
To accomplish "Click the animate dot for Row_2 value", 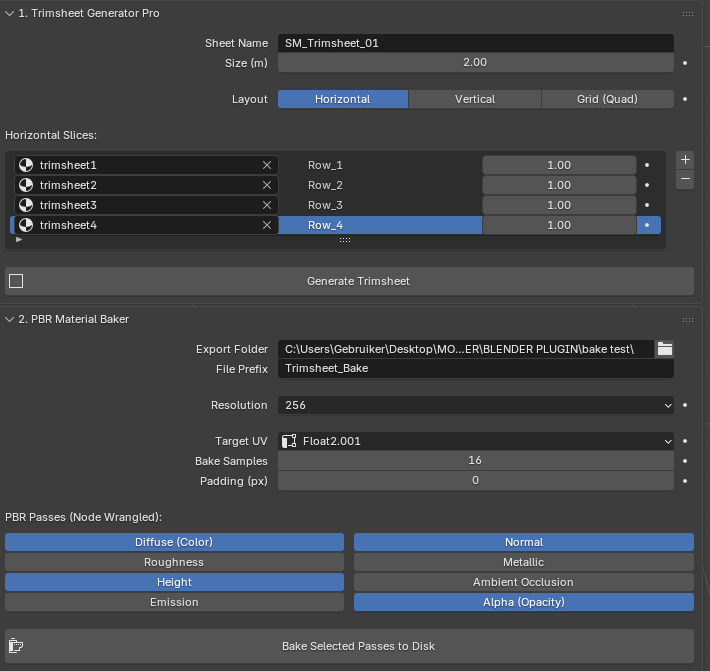I will [x=647, y=185].
